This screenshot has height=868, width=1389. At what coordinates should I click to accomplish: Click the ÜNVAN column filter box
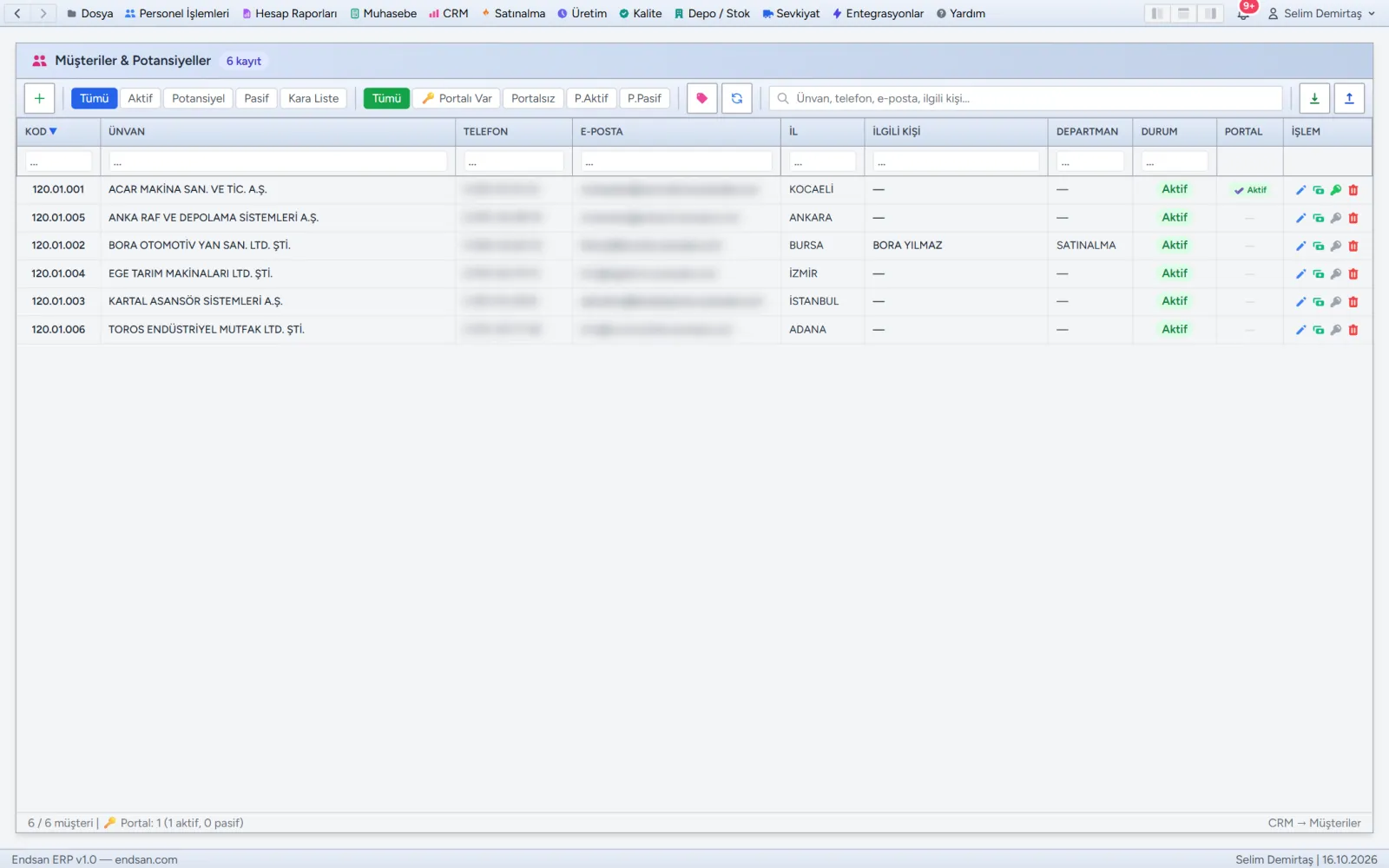(278, 161)
